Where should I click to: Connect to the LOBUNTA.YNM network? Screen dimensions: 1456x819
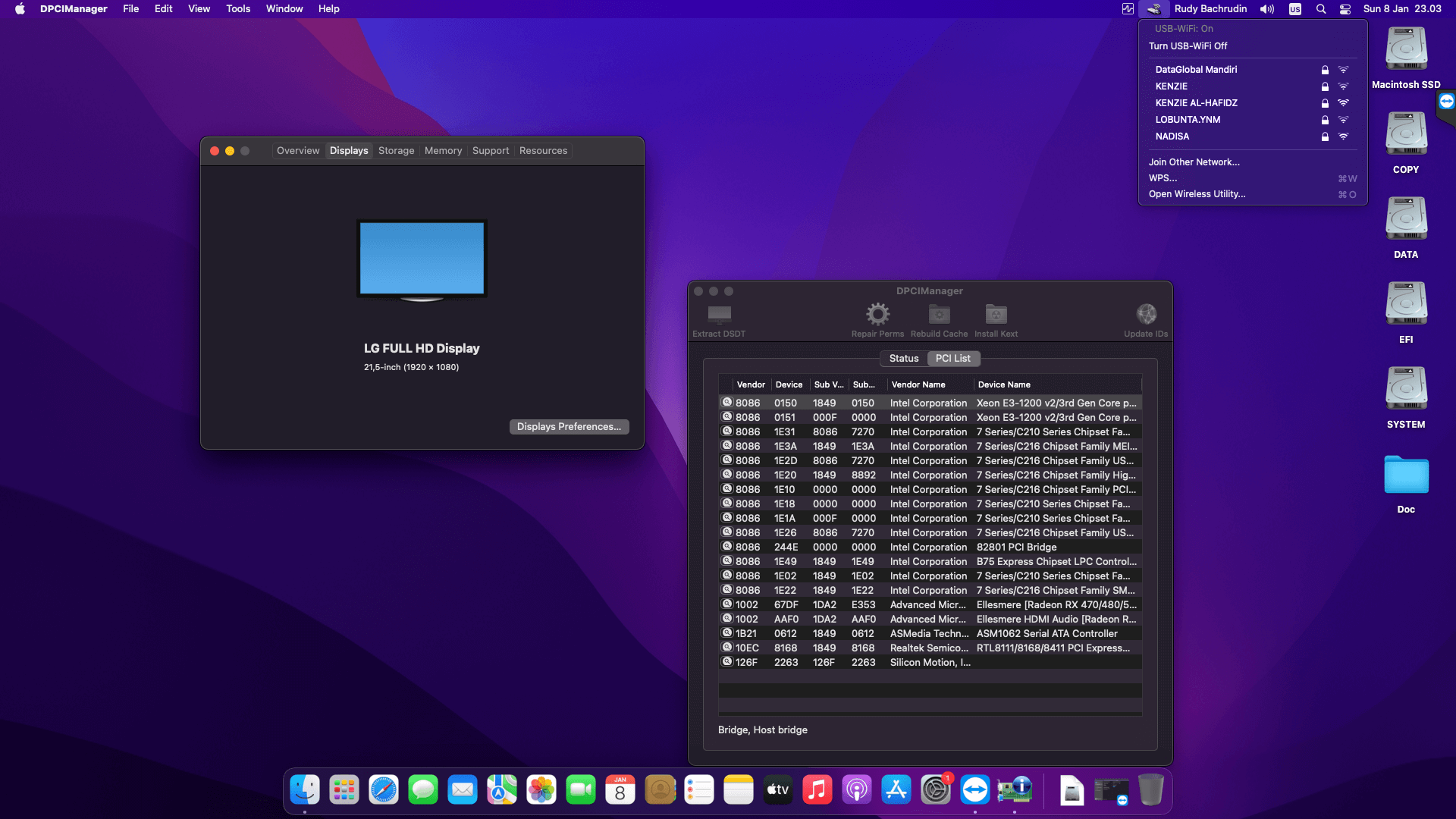1253,120
